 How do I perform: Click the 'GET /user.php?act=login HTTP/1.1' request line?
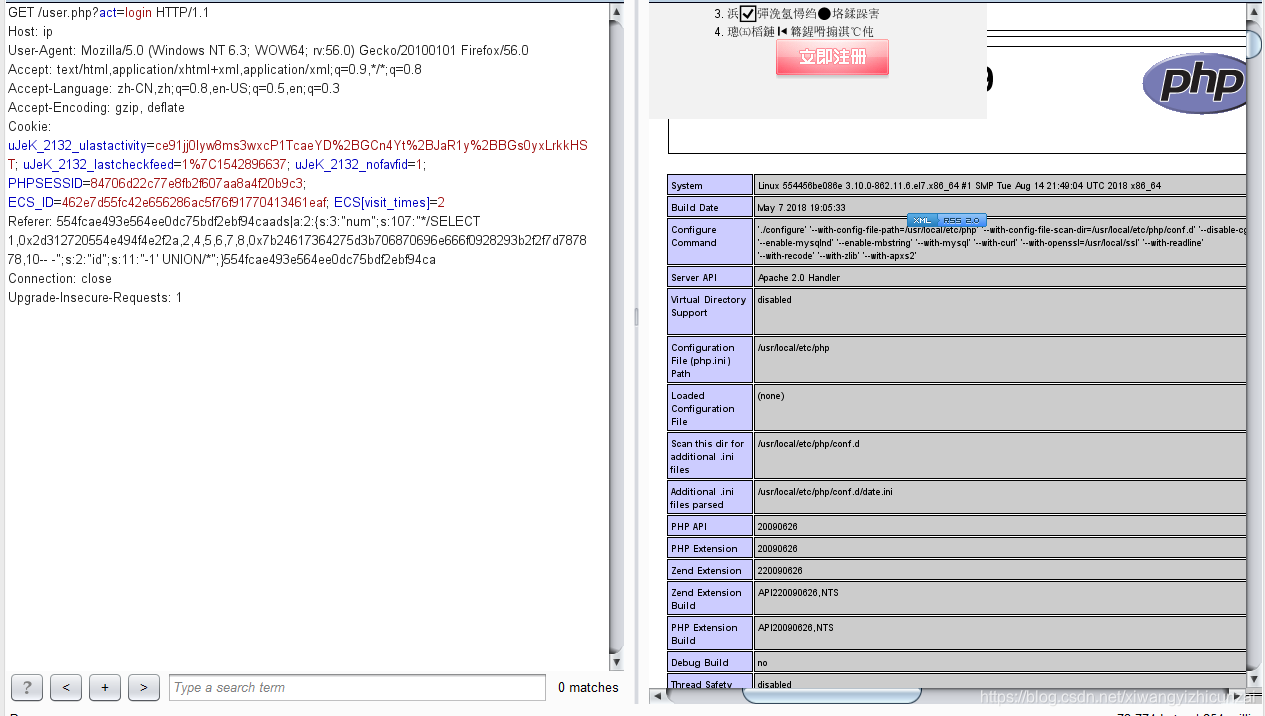pos(109,13)
